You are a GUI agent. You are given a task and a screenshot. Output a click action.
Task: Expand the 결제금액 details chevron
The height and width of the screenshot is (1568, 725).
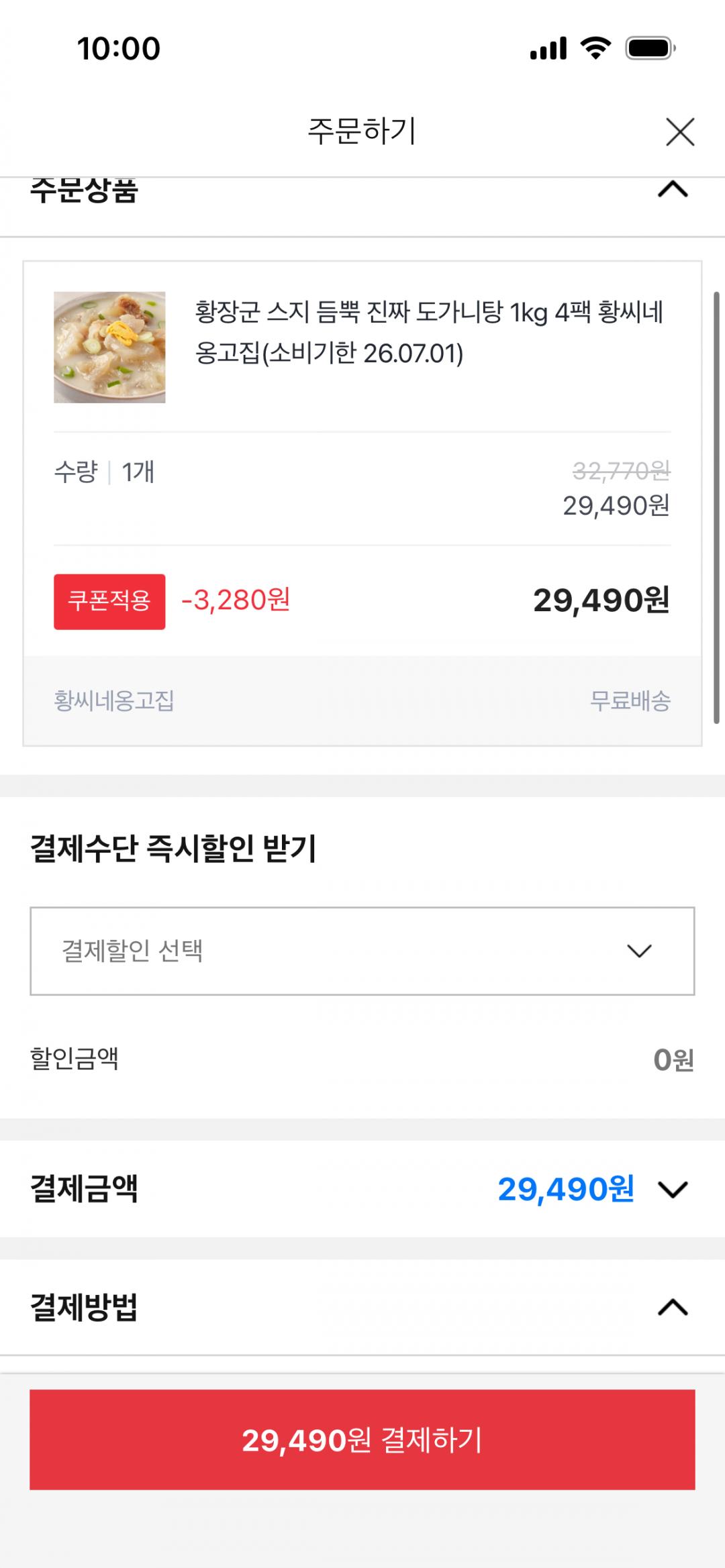click(673, 1190)
